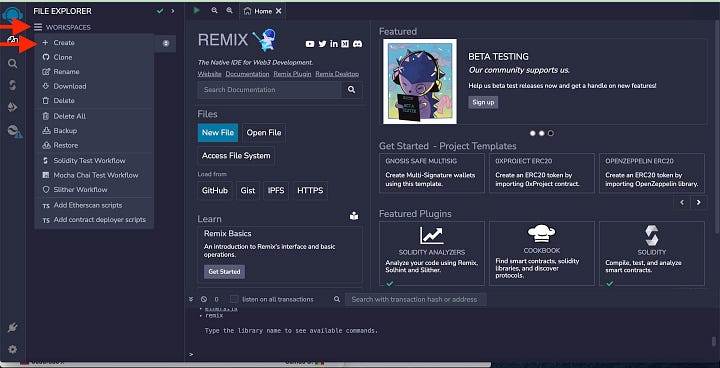Click the Remix logo at top of sidebar

(x=12, y=14)
